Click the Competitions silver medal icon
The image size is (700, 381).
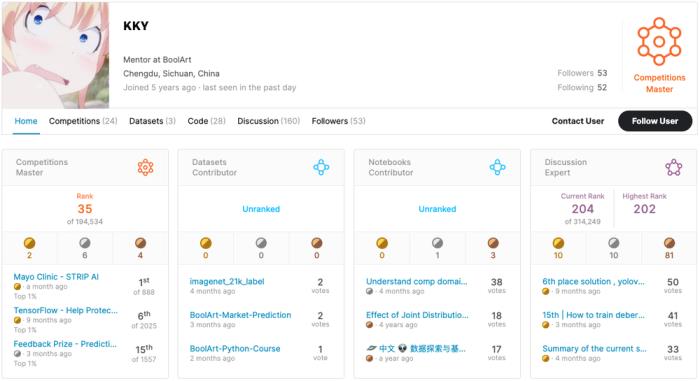(x=85, y=243)
